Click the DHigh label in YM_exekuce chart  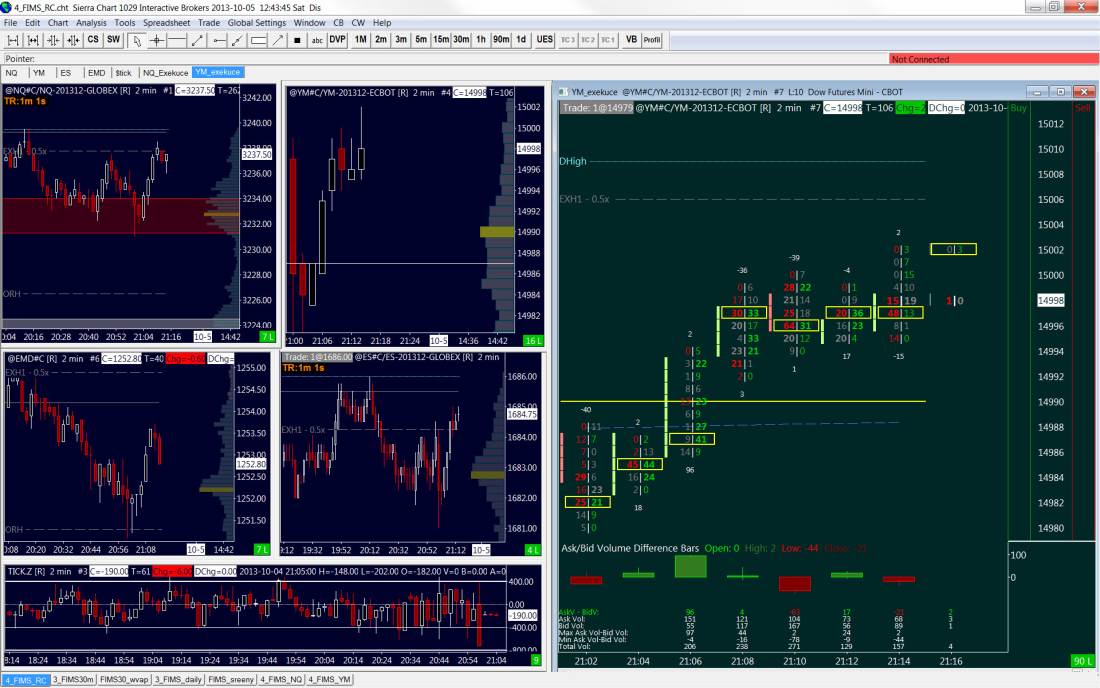tap(573, 161)
